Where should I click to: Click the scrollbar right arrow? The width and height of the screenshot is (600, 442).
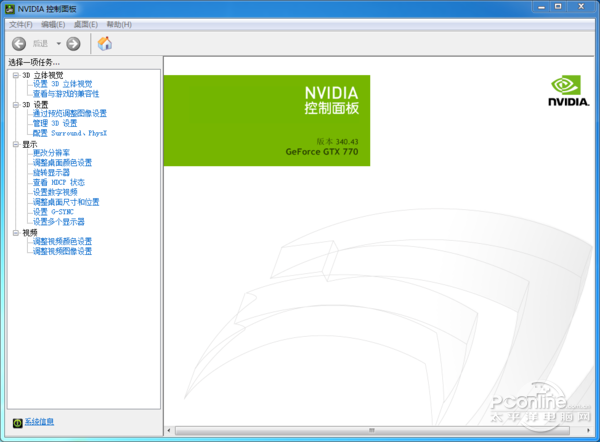coord(588,431)
